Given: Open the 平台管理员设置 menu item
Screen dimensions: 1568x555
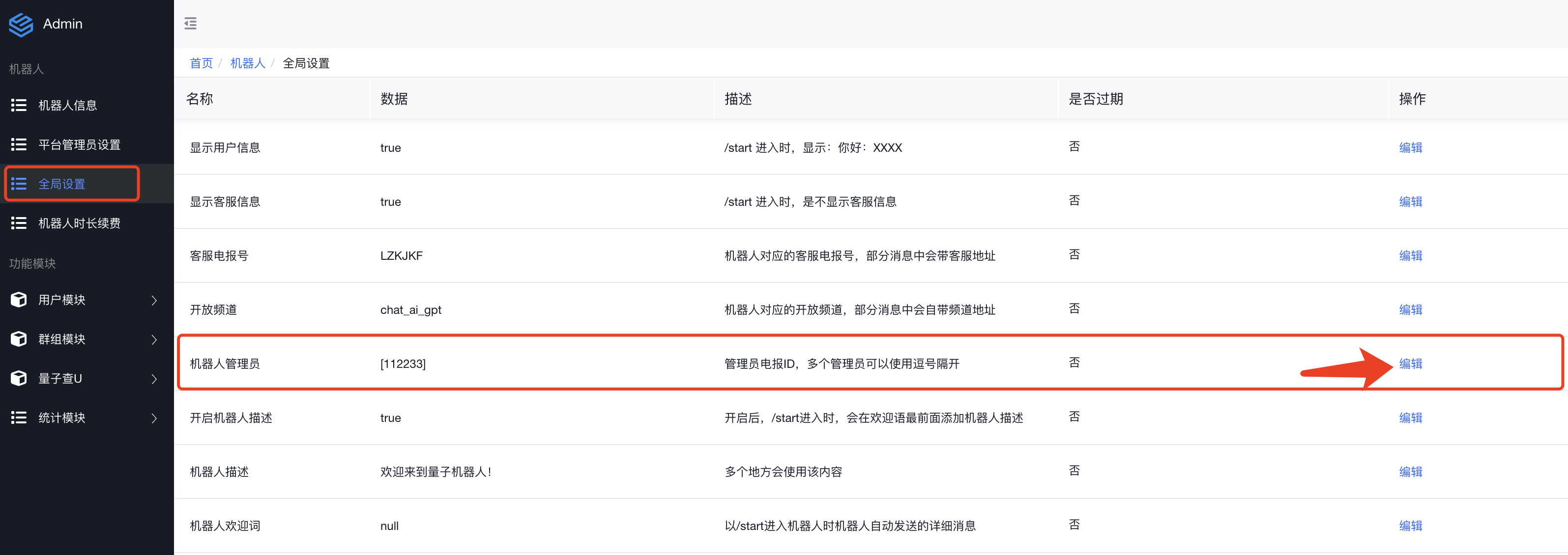Looking at the screenshot, I should [79, 145].
